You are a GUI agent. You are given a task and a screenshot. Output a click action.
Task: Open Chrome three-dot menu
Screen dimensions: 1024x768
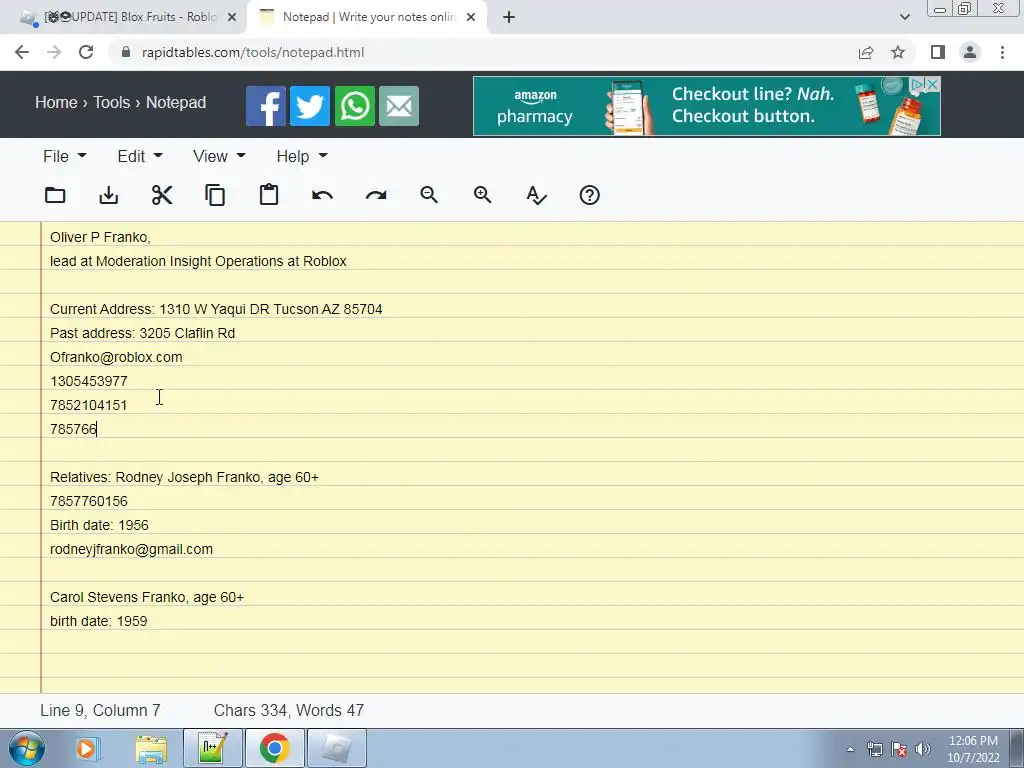(1002, 52)
